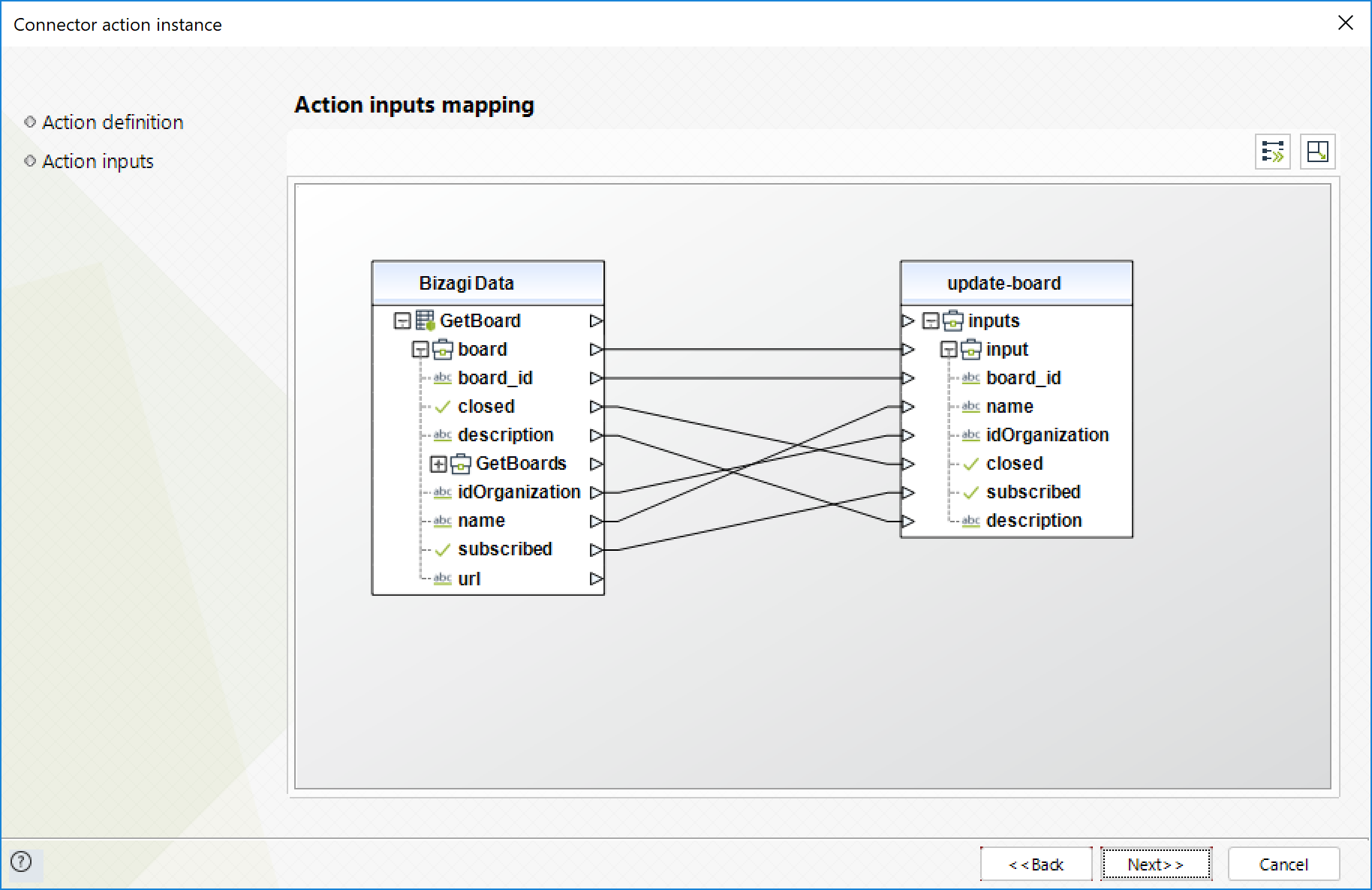
Task: Click the update-board panel header
Action: 1016,283
